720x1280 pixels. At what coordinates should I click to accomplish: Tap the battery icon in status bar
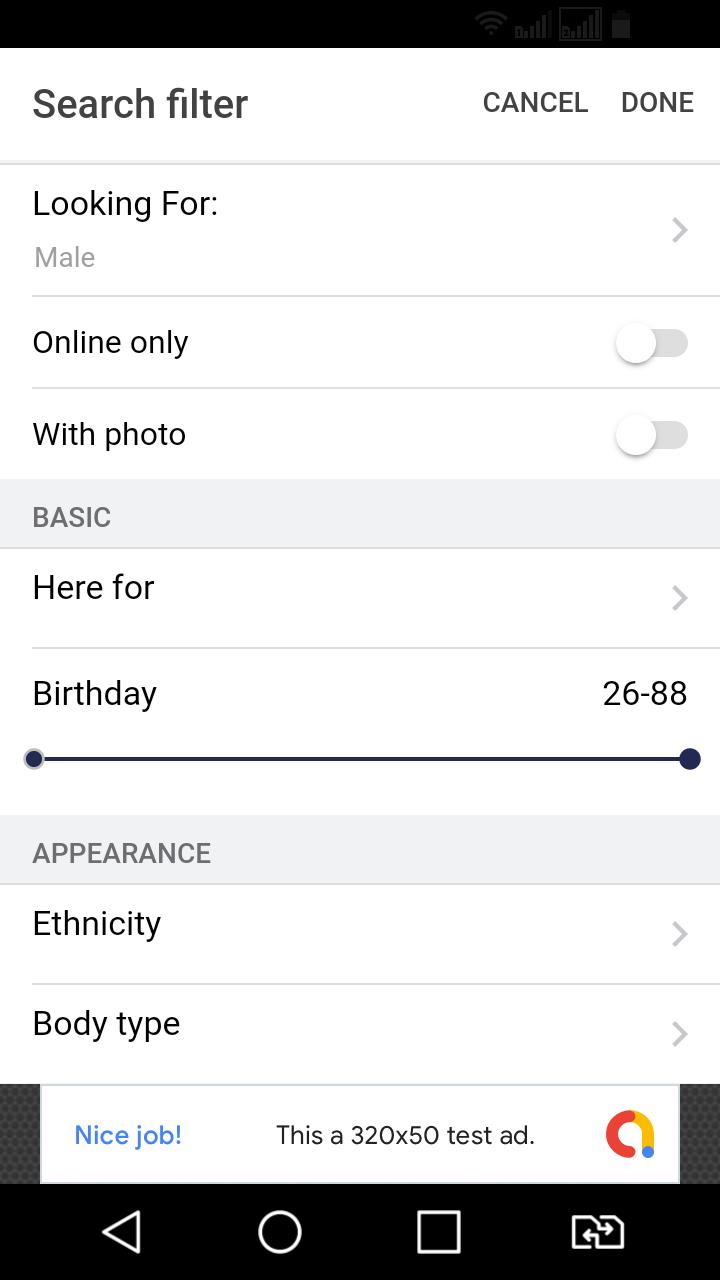tap(621, 24)
